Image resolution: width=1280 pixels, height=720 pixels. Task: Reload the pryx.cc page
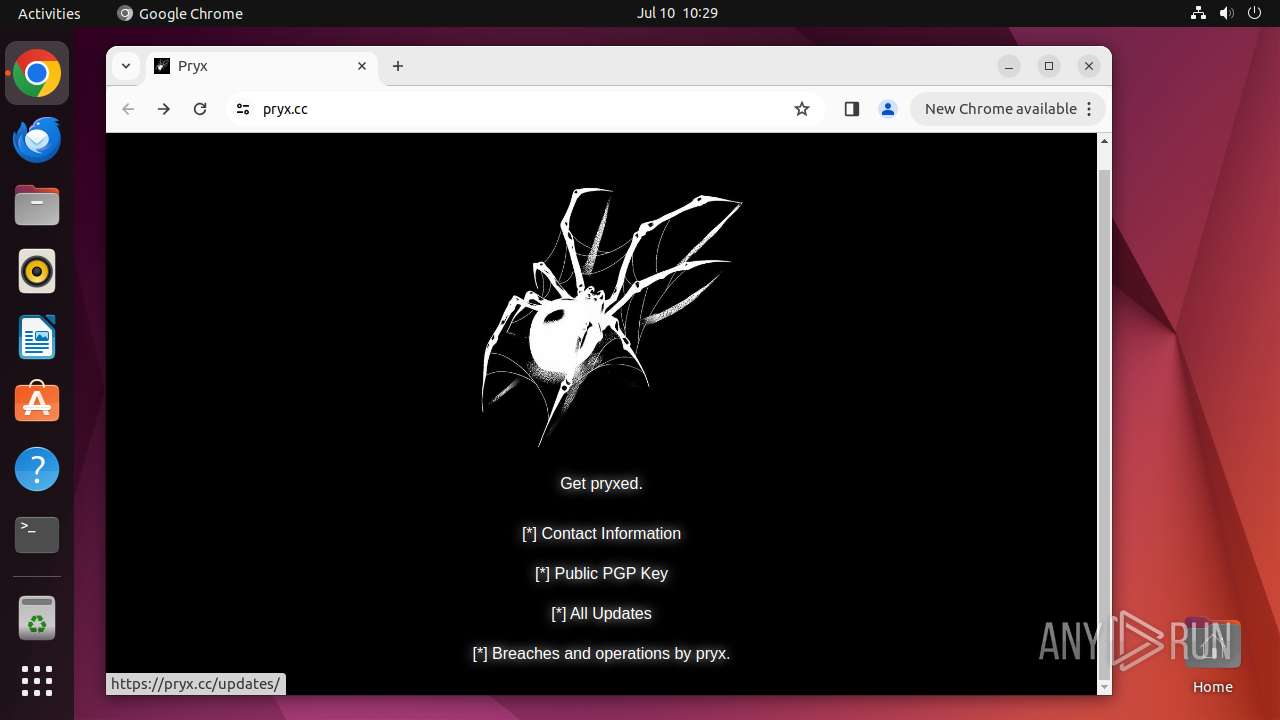coord(200,109)
